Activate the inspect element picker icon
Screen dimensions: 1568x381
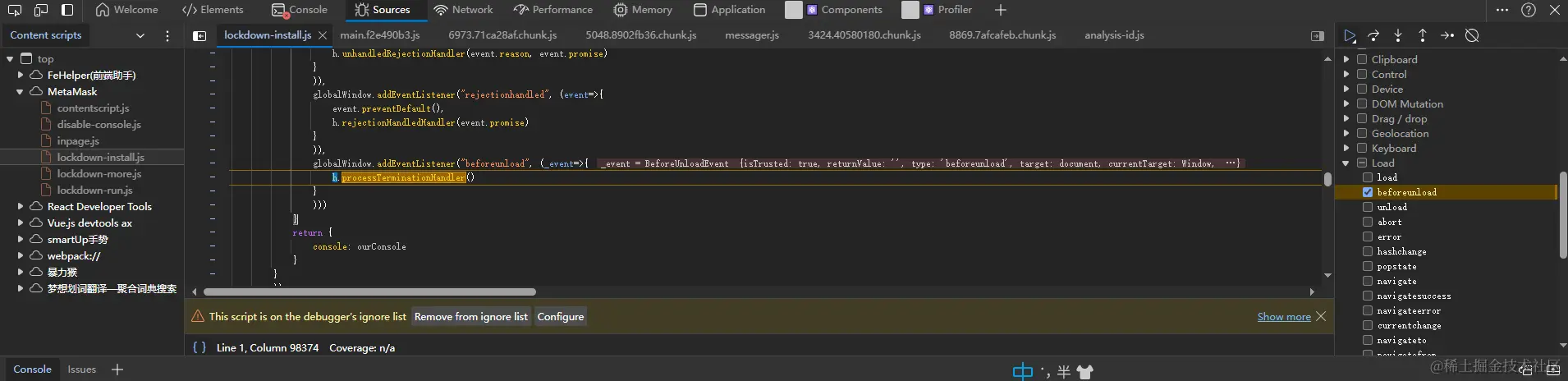(14, 10)
